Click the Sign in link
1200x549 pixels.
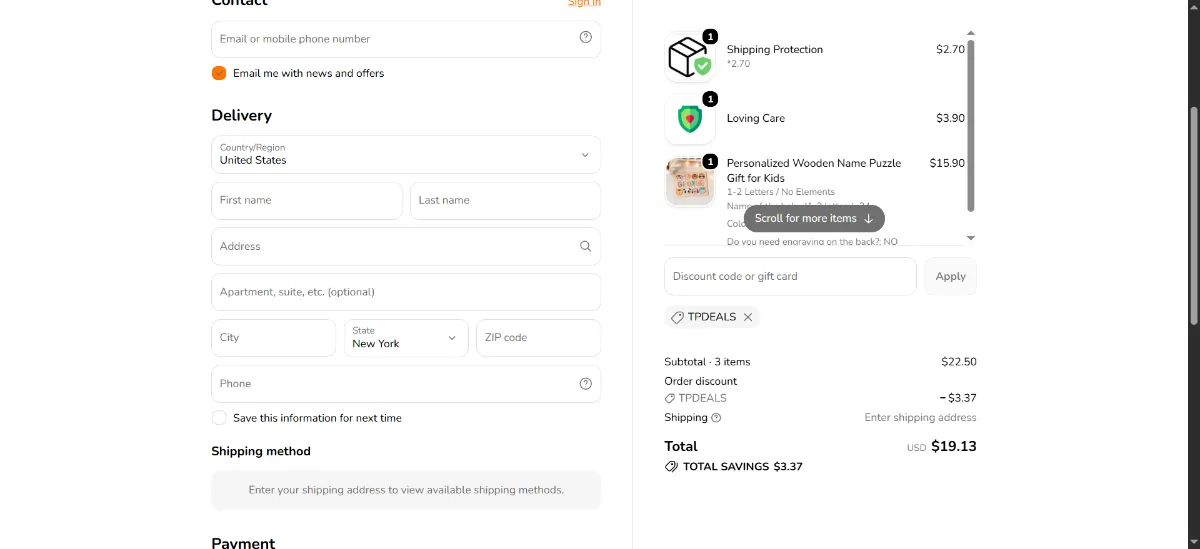pyautogui.click(x=584, y=3)
